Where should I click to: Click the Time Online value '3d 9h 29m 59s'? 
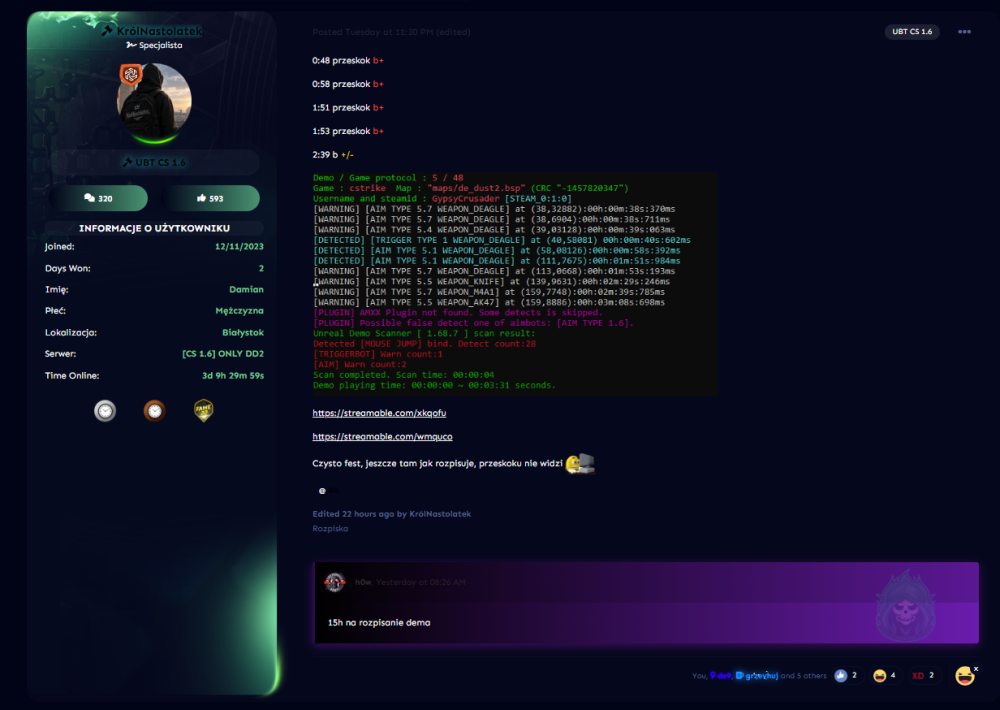233,376
